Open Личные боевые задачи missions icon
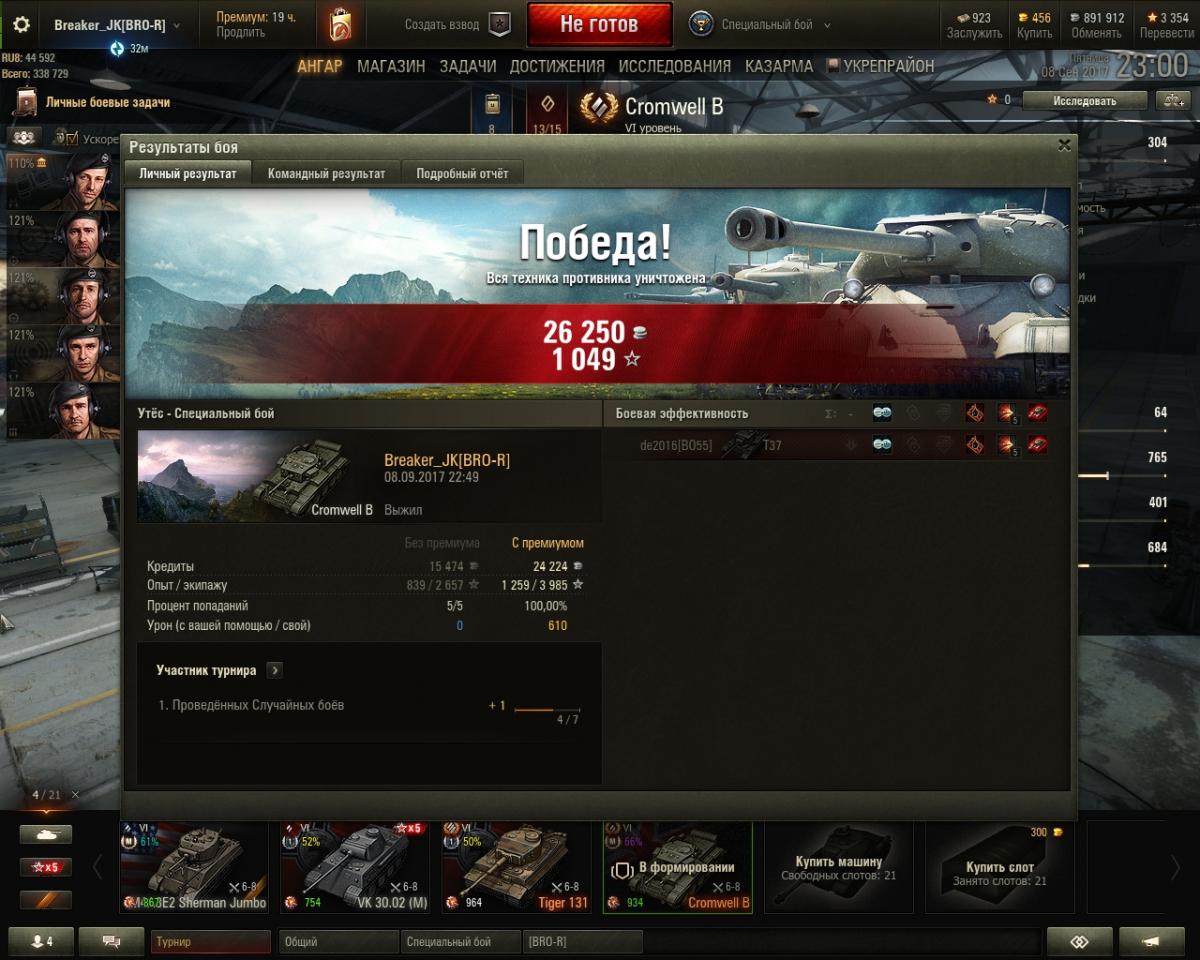Viewport: 1200px width, 960px height. [26, 103]
